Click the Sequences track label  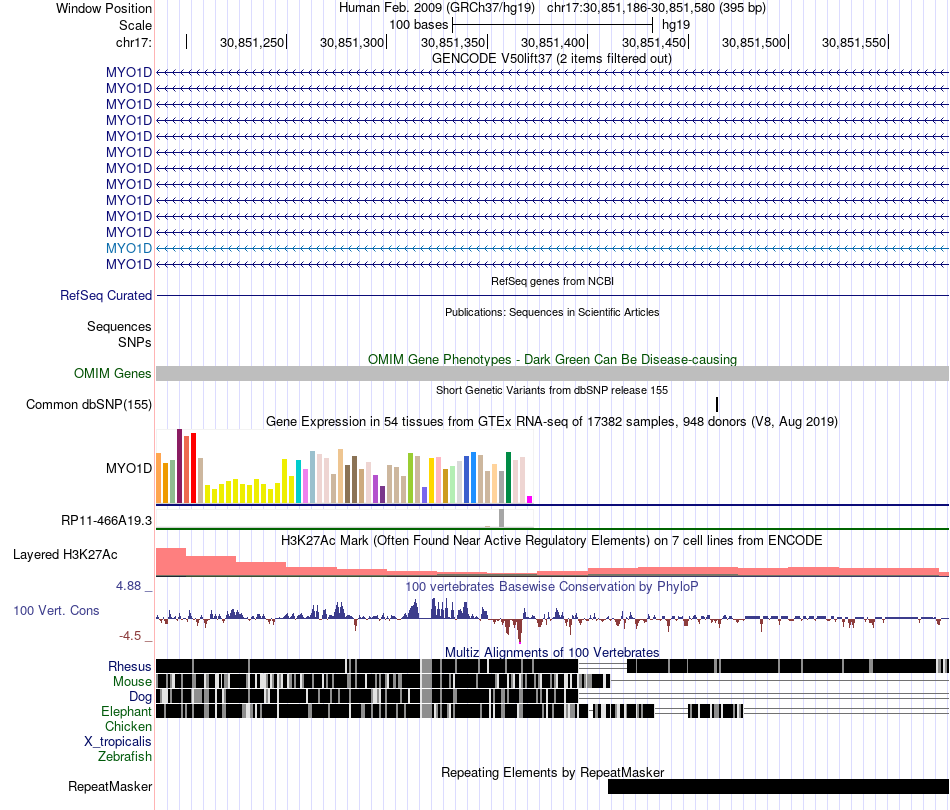pos(119,327)
